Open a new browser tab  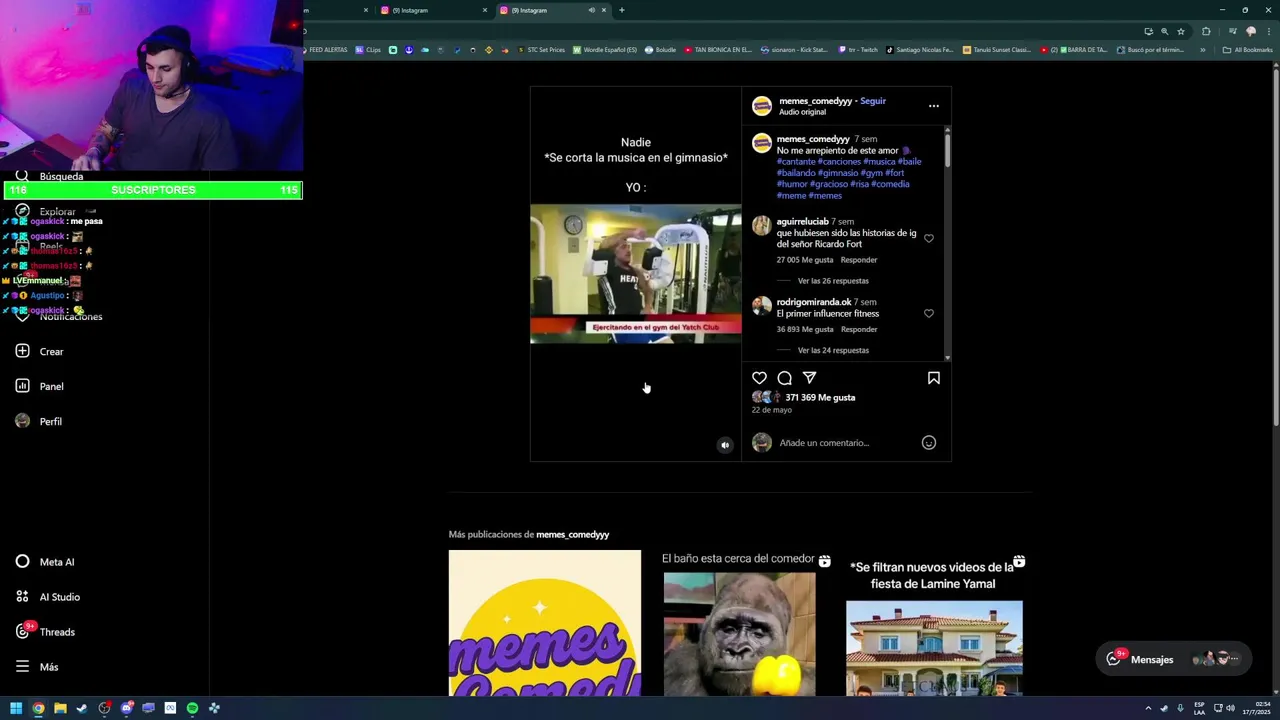(622, 10)
